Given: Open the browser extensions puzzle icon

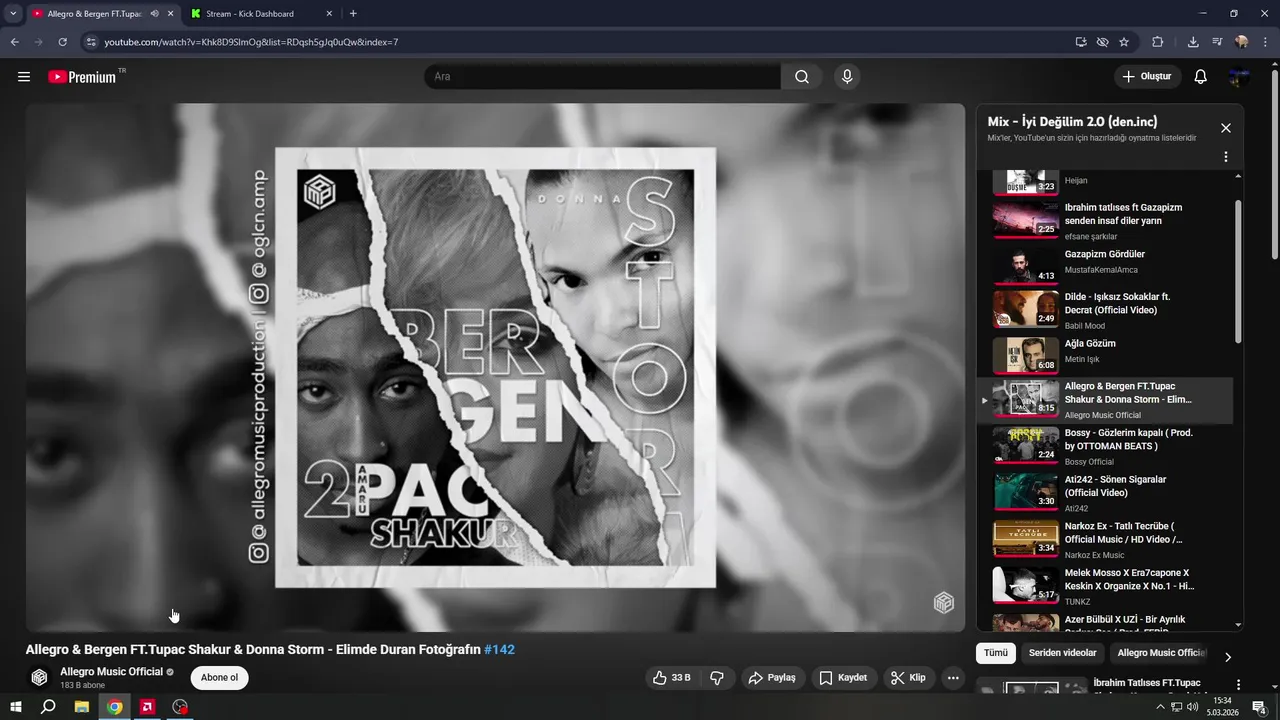Looking at the screenshot, I should pos(1158,42).
